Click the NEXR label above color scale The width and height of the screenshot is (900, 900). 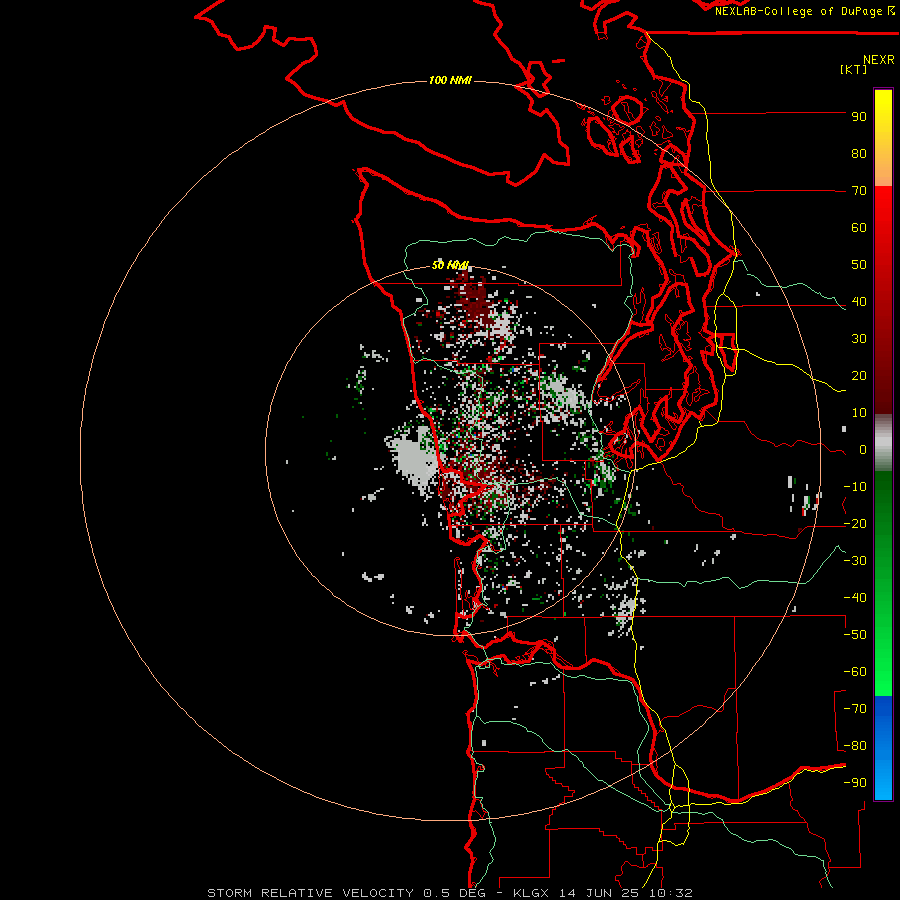(x=879, y=60)
